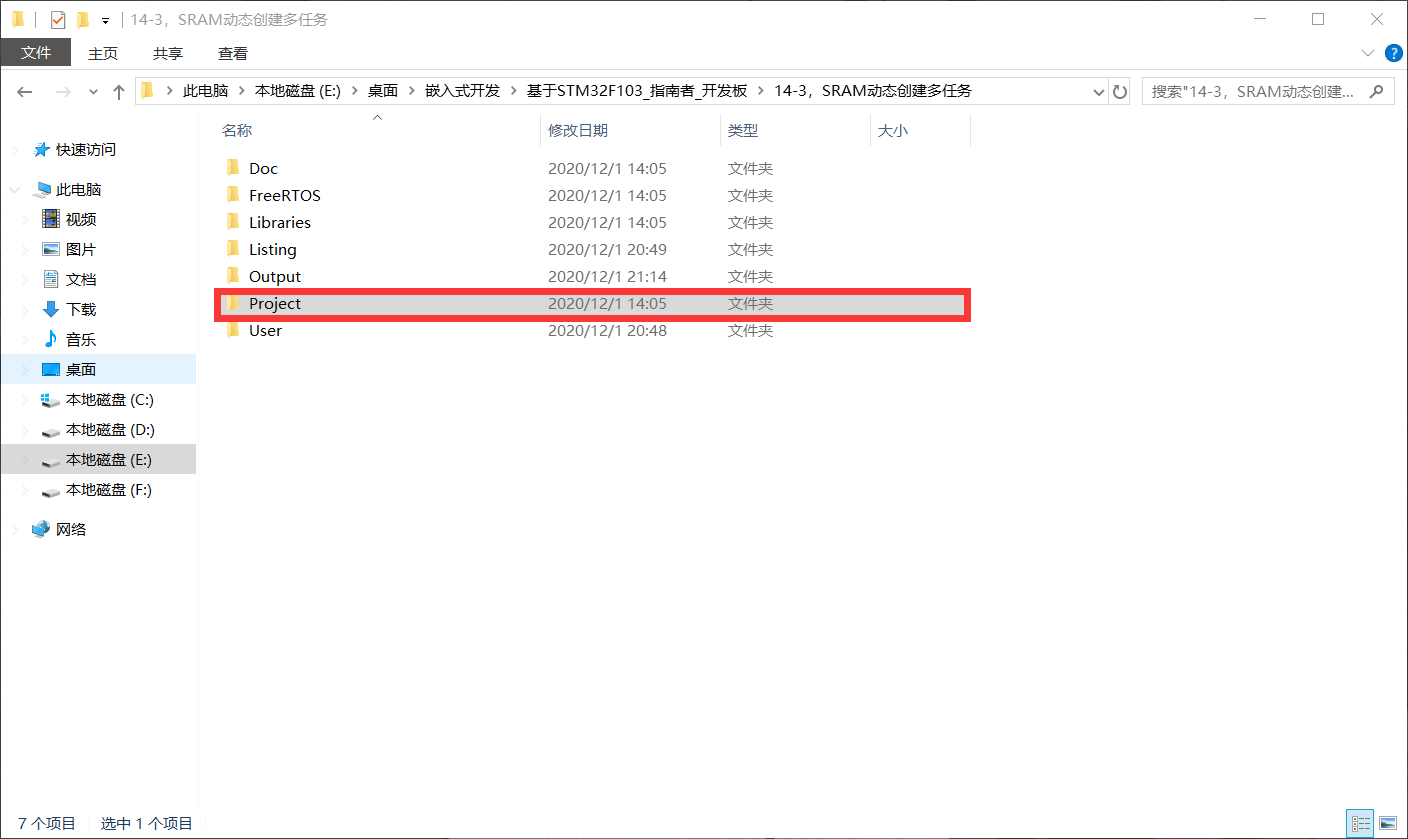Click the Back navigation arrow
1408x839 pixels.
(x=25, y=91)
